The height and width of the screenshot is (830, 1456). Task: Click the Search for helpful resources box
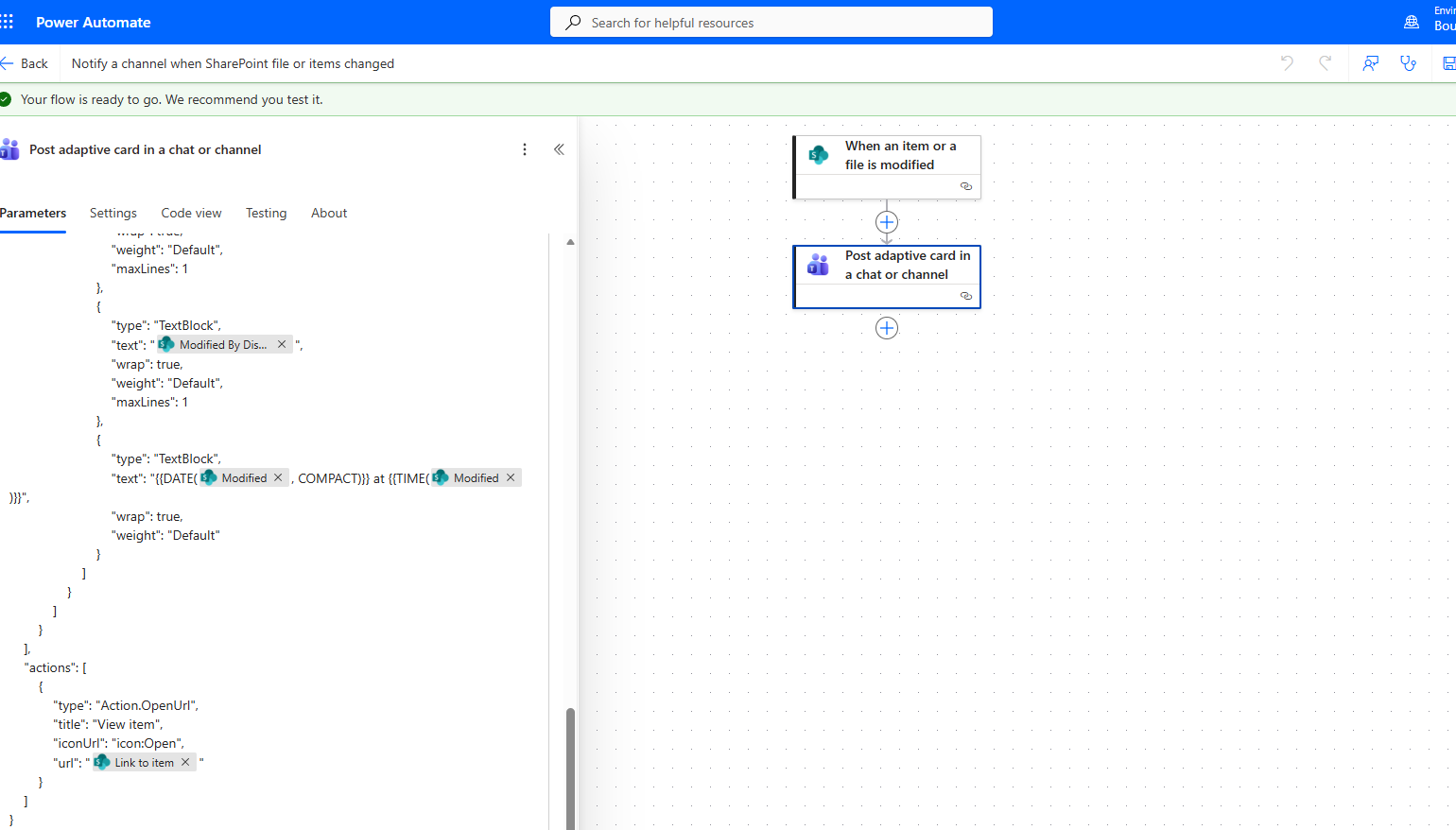point(771,23)
